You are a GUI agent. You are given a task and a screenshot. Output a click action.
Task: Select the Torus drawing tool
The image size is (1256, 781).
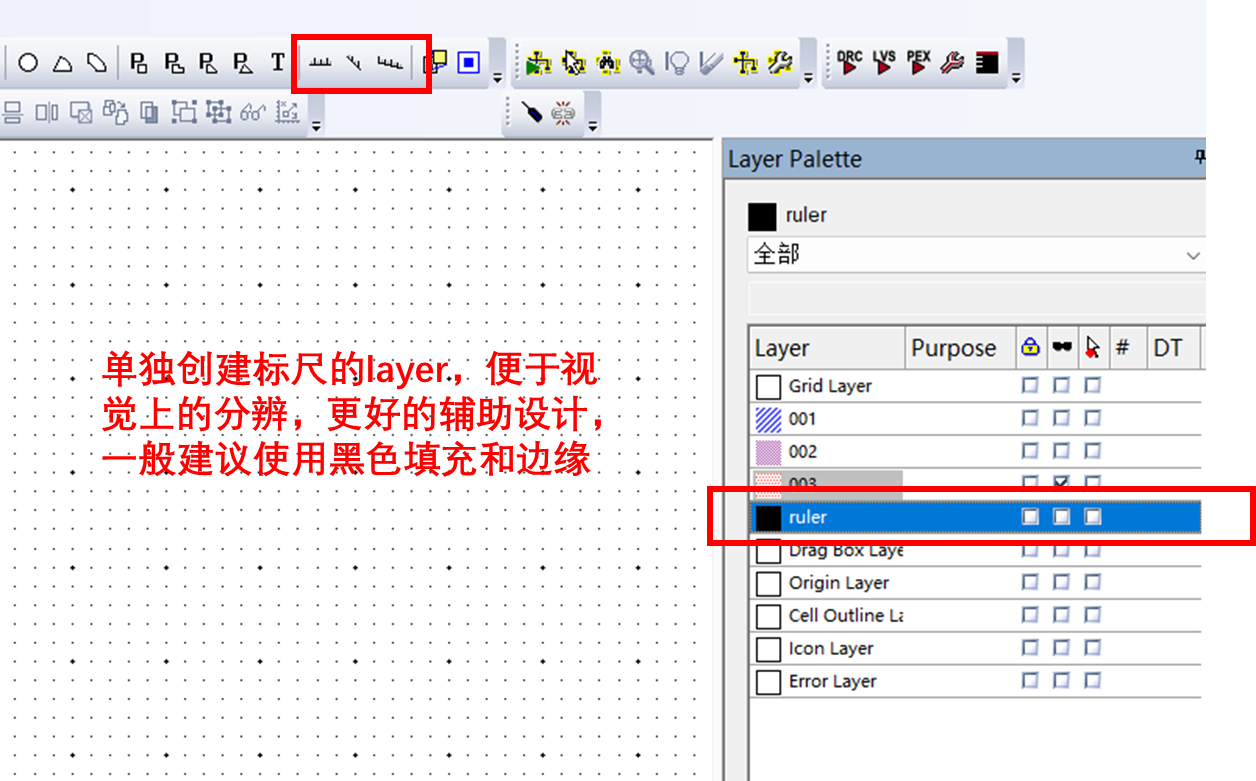click(96, 63)
